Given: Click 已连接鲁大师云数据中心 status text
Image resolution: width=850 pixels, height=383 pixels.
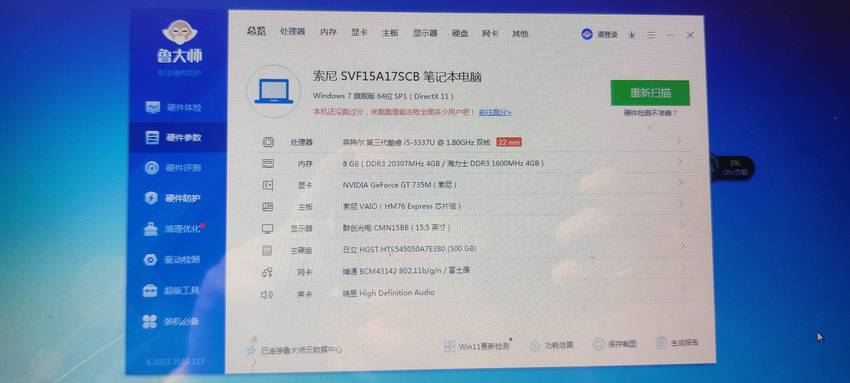Looking at the screenshot, I should [301, 350].
